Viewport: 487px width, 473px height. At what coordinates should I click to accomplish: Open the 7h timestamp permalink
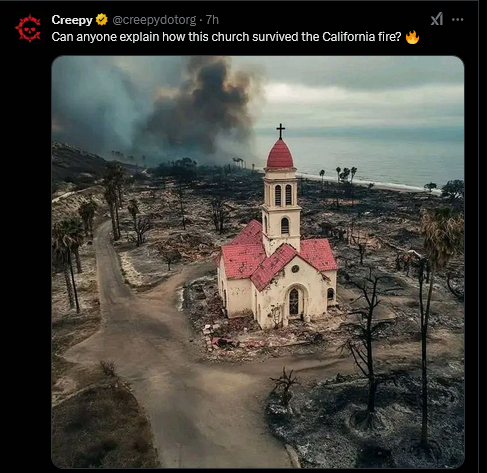(x=212, y=20)
